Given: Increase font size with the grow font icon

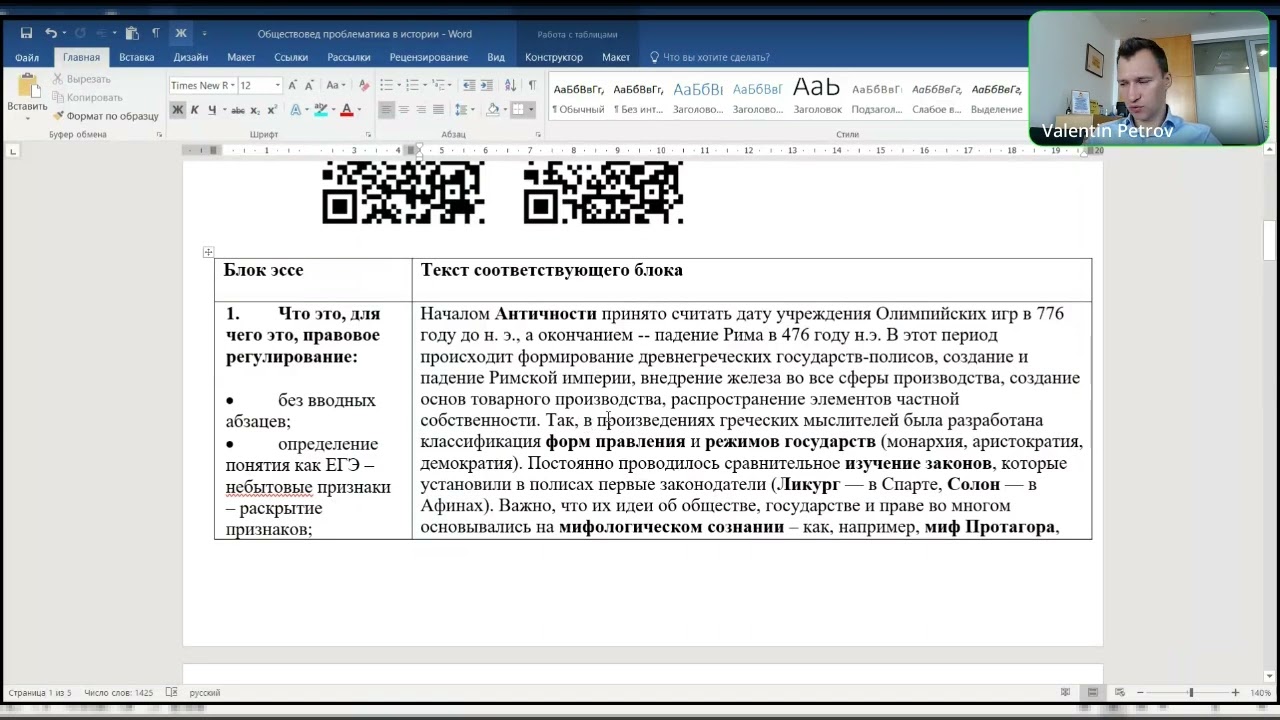Looking at the screenshot, I should click(293, 85).
